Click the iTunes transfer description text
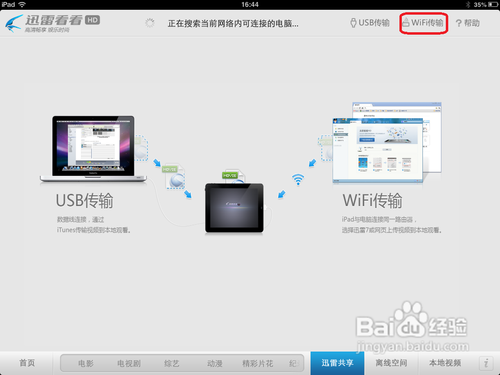This screenshot has height=375, width=500. click(x=94, y=225)
